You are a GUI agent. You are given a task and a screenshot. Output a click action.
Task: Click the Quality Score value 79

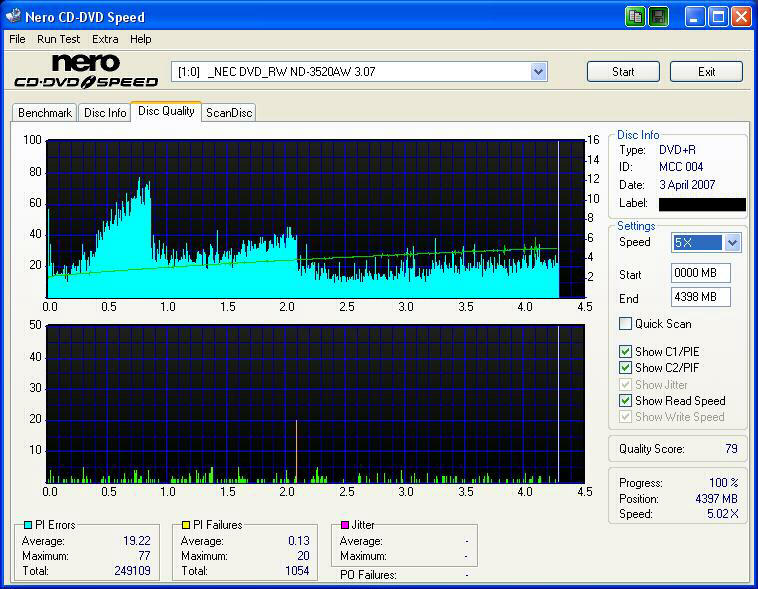731,449
